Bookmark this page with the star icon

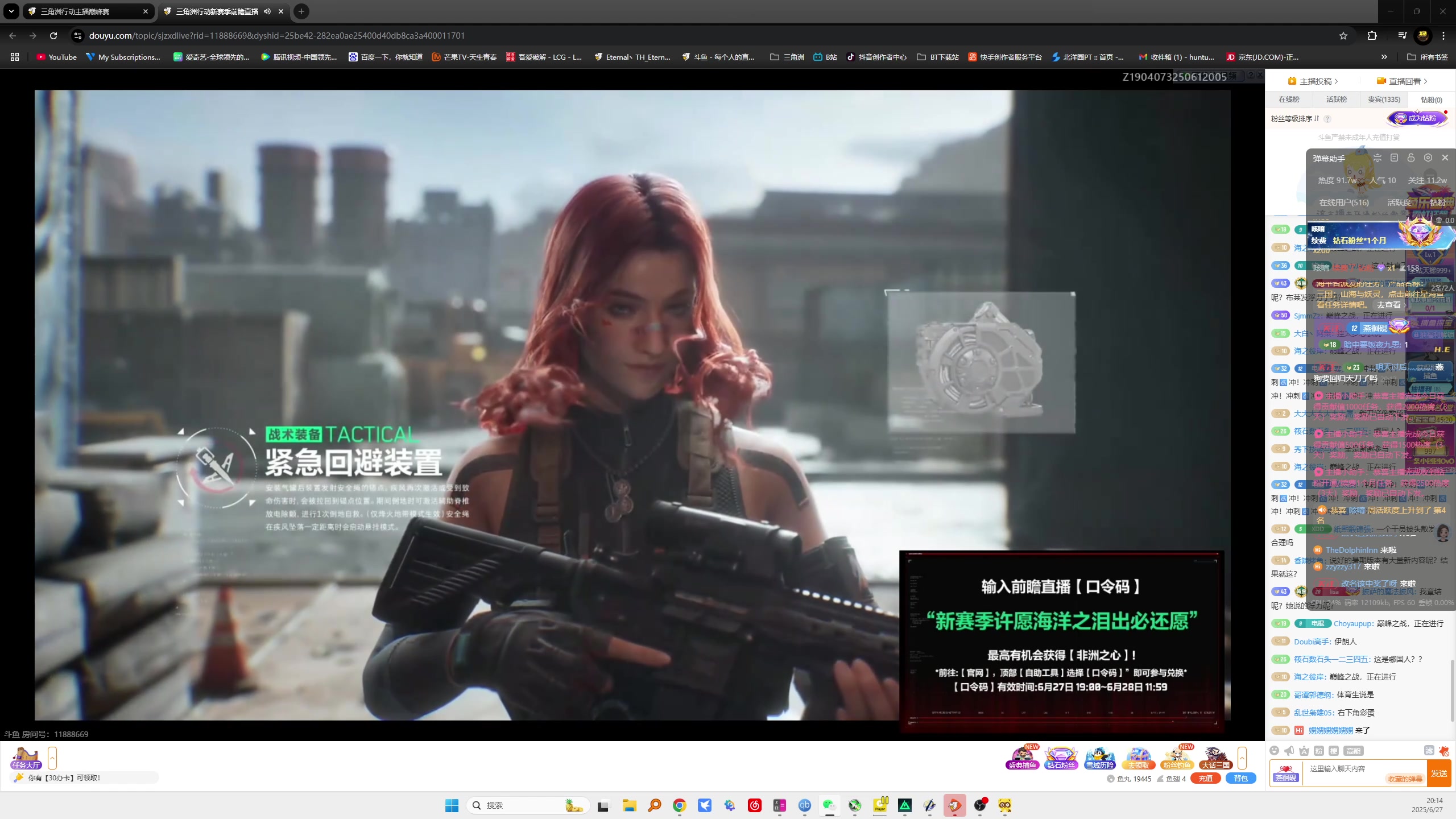pyautogui.click(x=1343, y=35)
